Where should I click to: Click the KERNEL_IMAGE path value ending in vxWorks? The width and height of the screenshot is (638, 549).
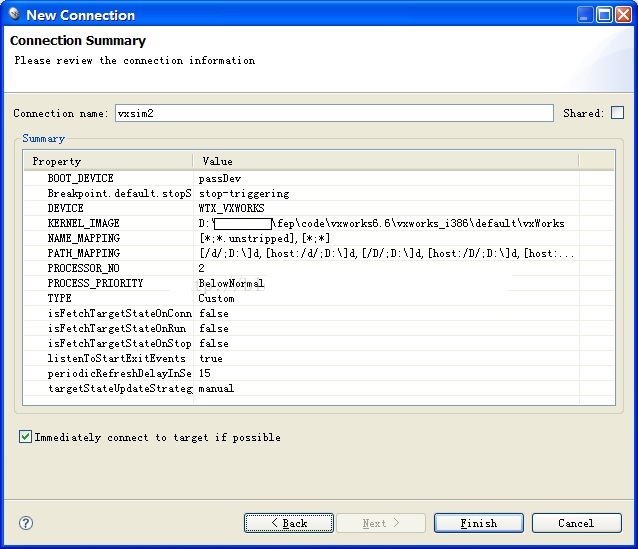click(x=381, y=223)
